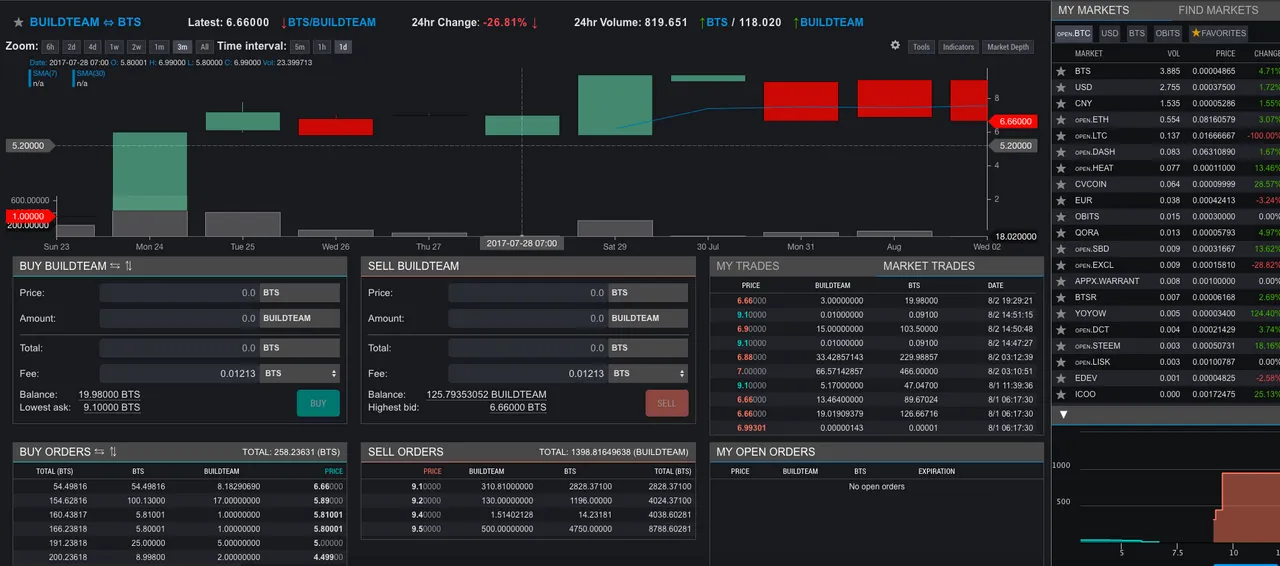
Task: Swap icon in BUY ORDERS header
Action: click(99, 452)
